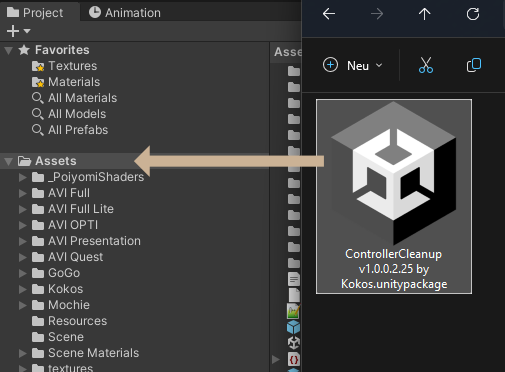This screenshot has height=372, width=505.
Task: Select the _PoiyomiShaders folder
Action: [x=88, y=177]
